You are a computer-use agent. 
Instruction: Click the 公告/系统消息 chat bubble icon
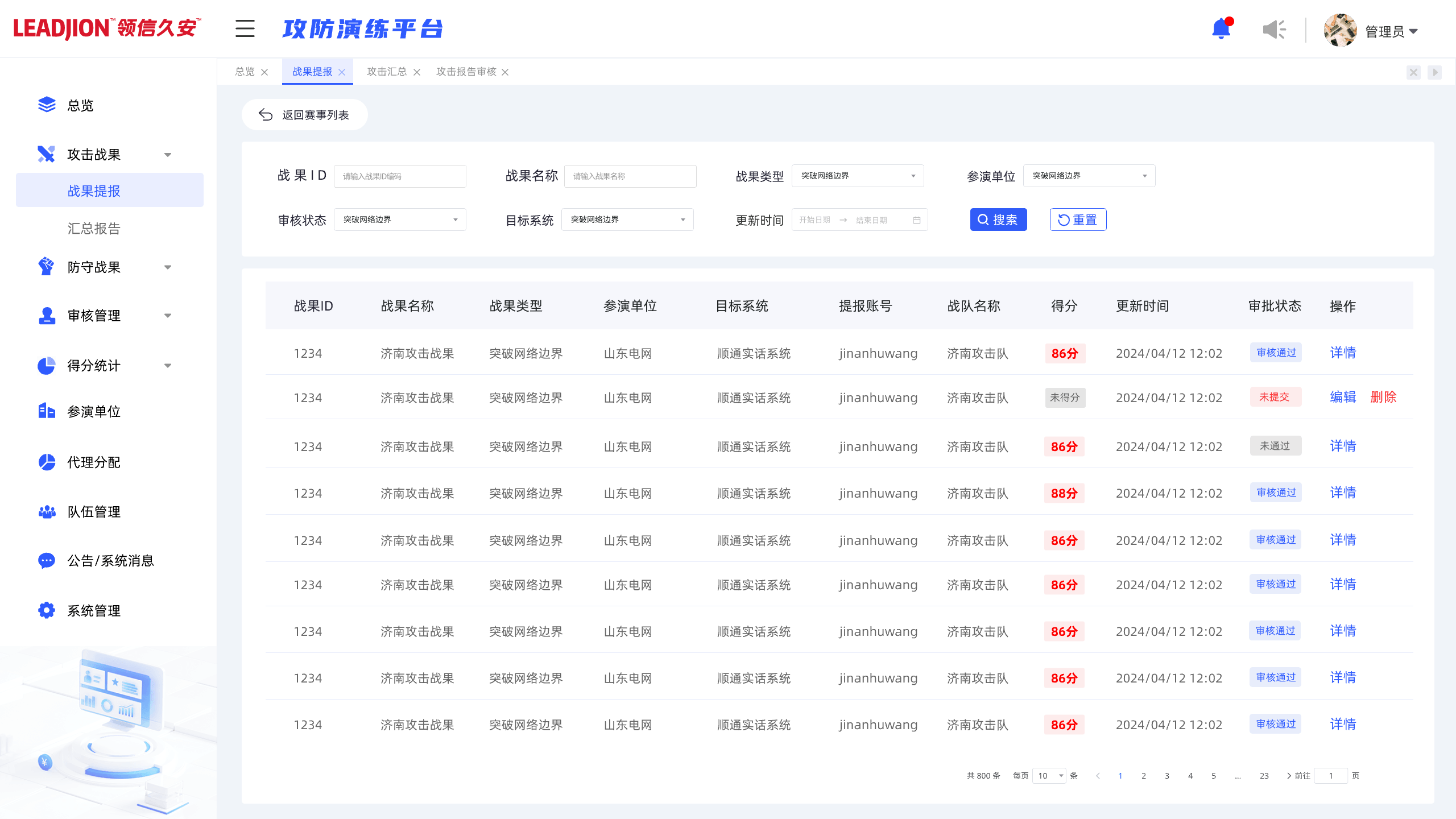tap(46, 561)
